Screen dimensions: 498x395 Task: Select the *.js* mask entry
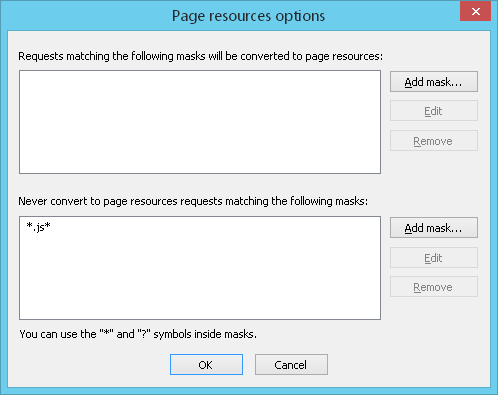click(x=38, y=227)
